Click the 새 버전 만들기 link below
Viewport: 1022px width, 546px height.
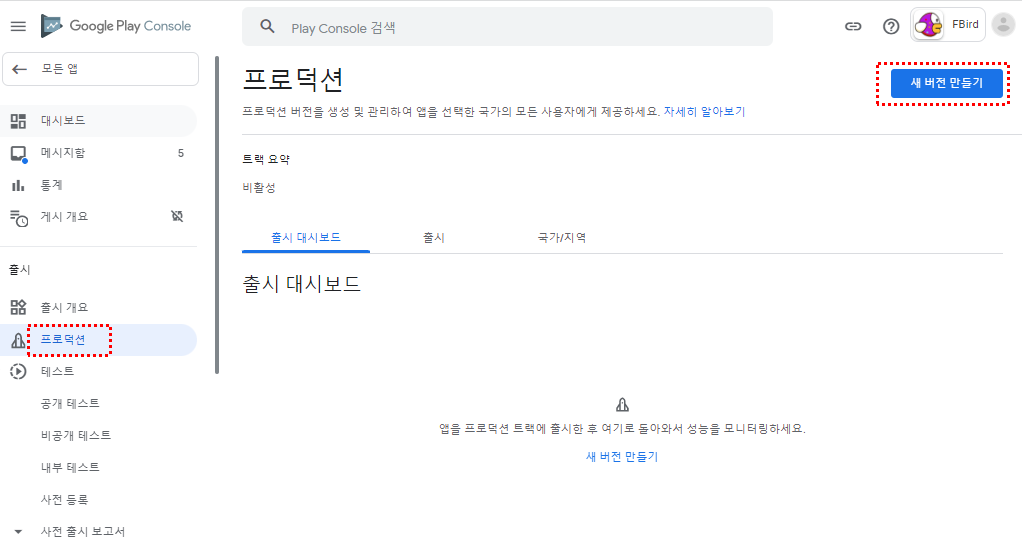tap(622, 457)
